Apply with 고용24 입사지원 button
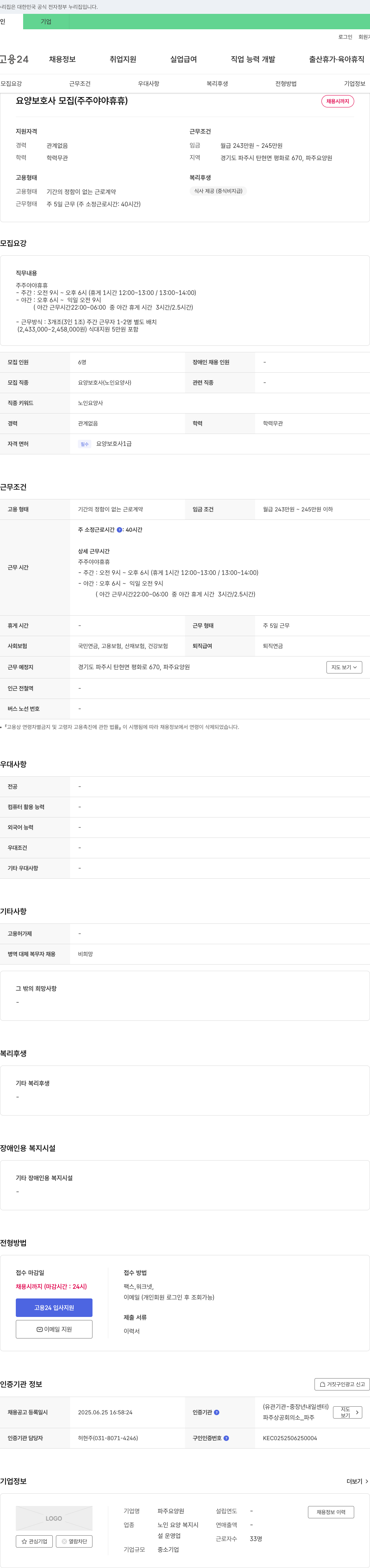 54,1307
